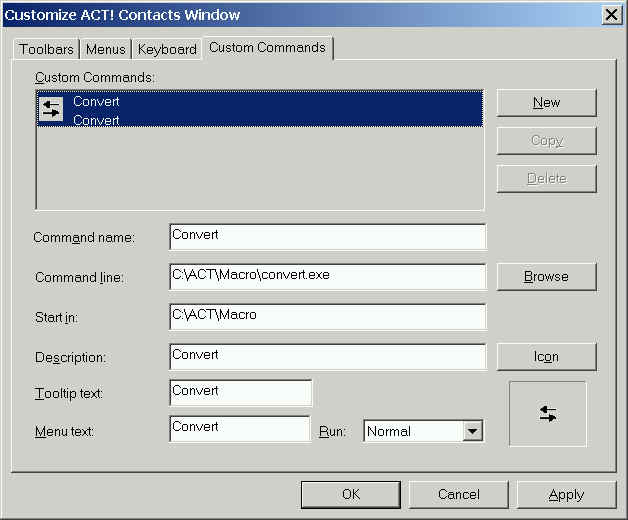628x520 pixels.
Task: Select the Convert entry in Custom Commands list
Action: click(x=260, y=109)
